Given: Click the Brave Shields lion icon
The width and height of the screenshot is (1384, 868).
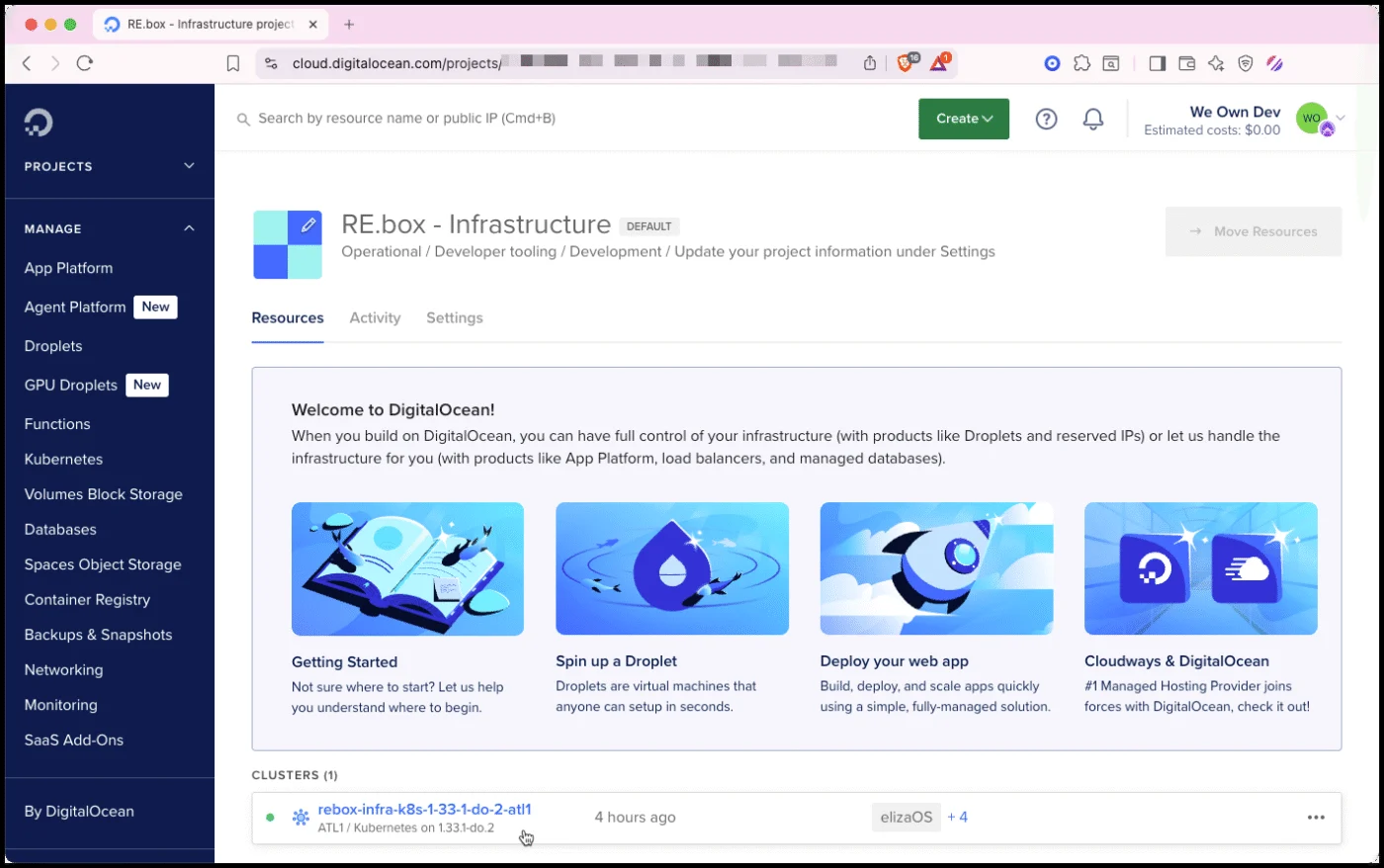Looking at the screenshot, I should pyautogui.click(x=906, y=62).
